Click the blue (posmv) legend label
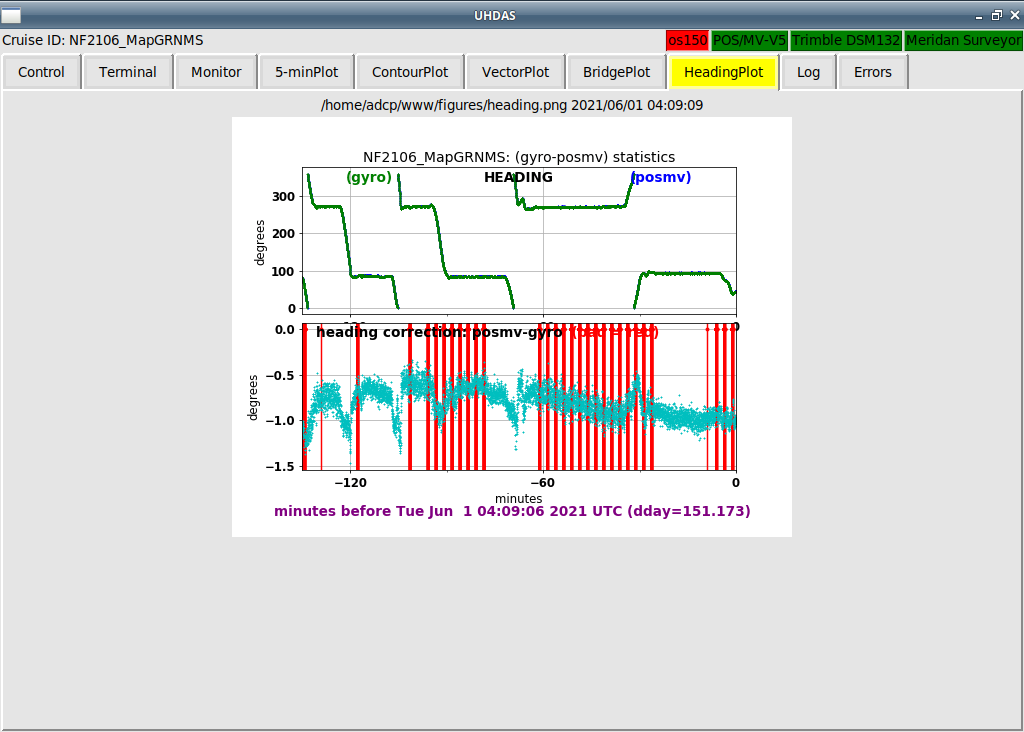The width and height of the screenshot is (1024, 732). point(661,177)
